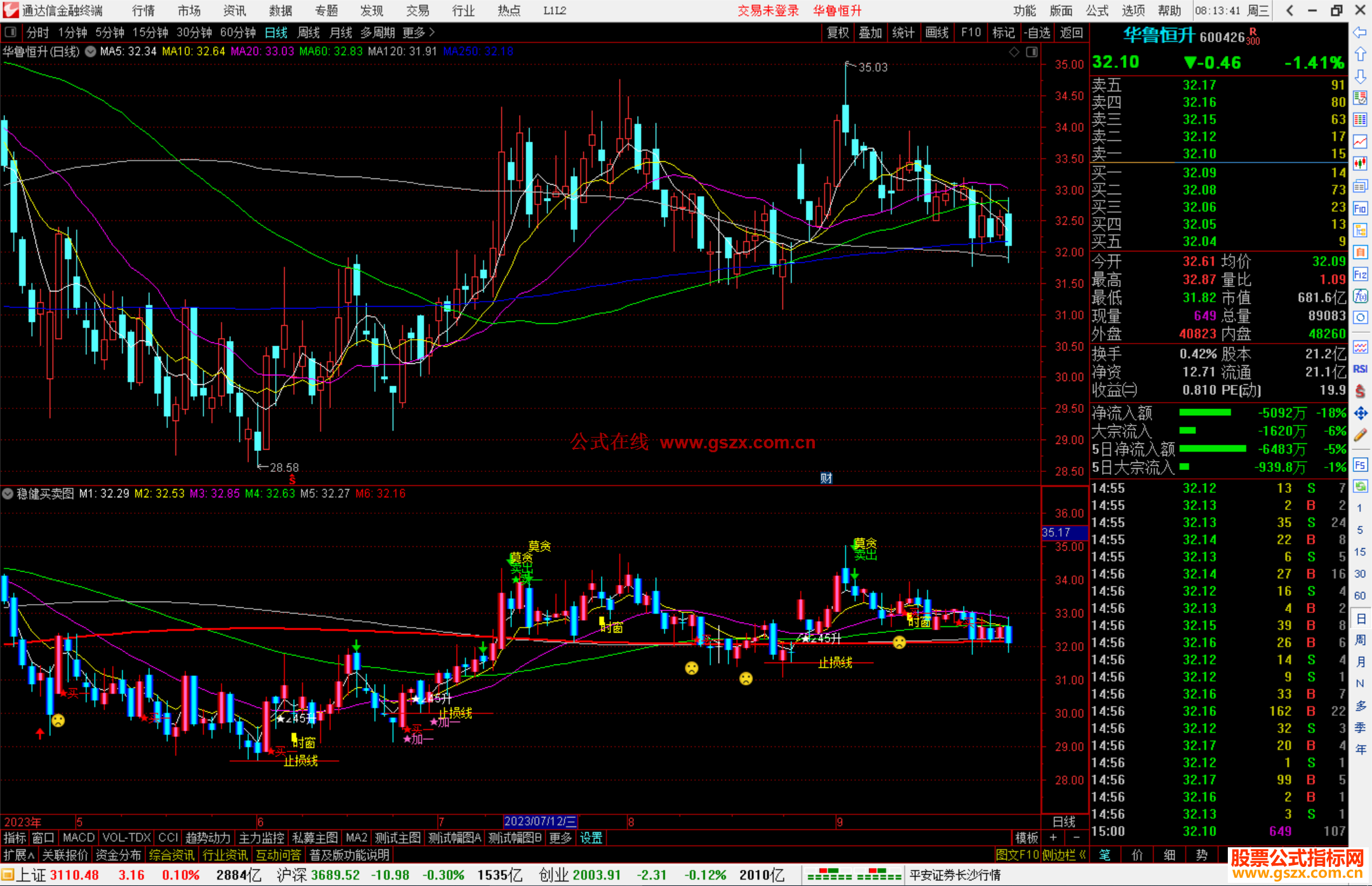Click the stacked windows sidebar icon
Viewport: 1372px width, 886px height.
click(x=1360, y=186)
